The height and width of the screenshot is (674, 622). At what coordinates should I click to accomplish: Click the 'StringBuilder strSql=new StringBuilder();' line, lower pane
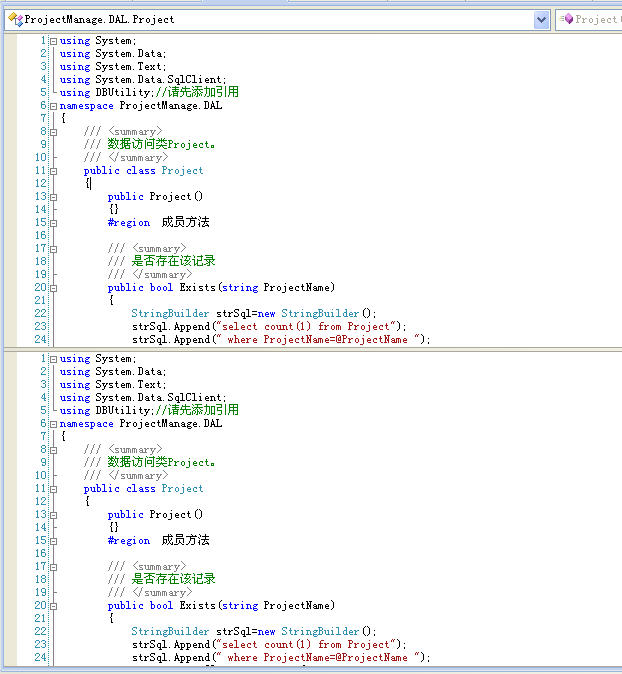[x=254, y=631]
